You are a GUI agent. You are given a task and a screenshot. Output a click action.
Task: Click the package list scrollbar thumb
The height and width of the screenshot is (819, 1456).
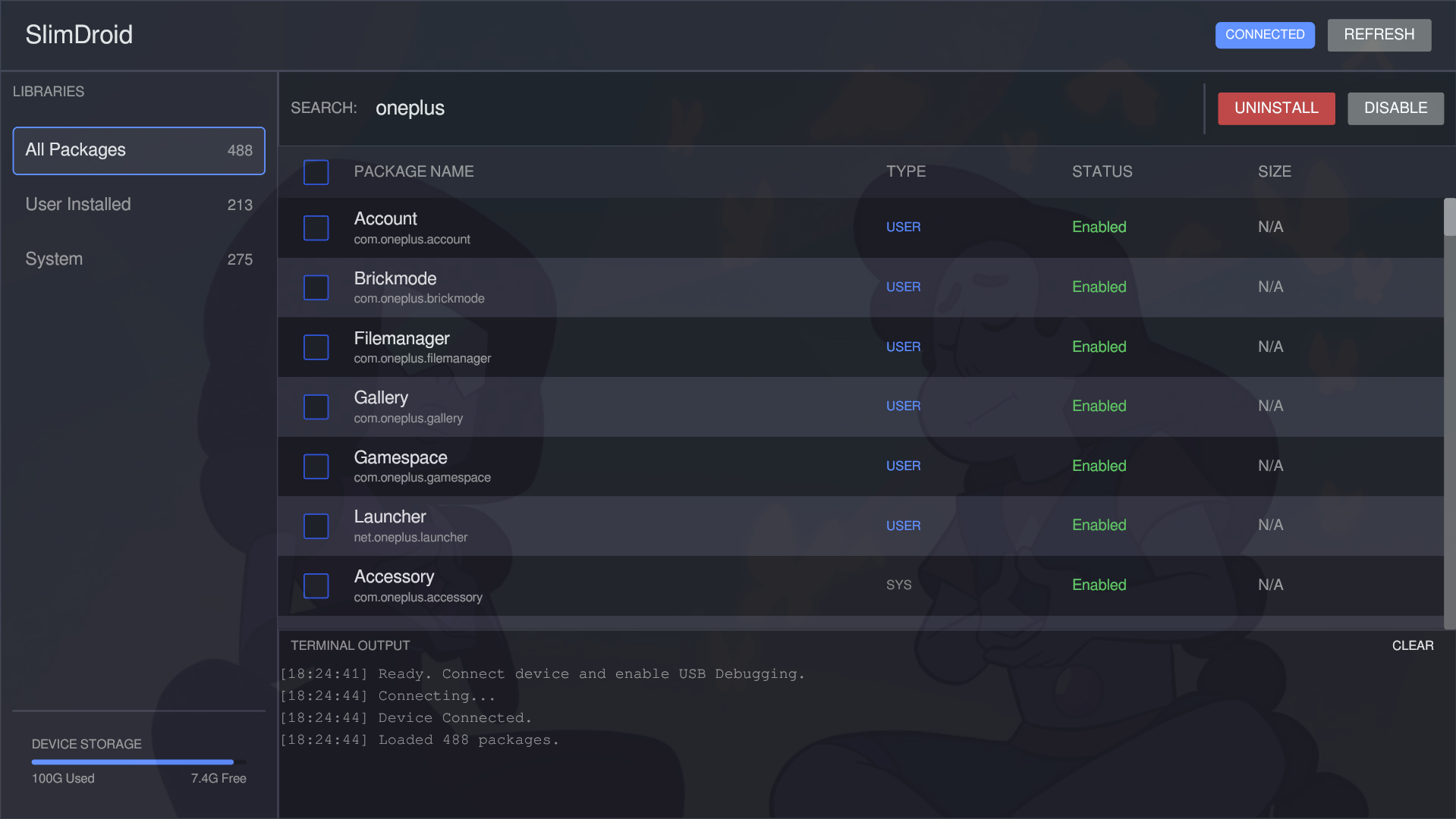click(x=1449, y=218)
